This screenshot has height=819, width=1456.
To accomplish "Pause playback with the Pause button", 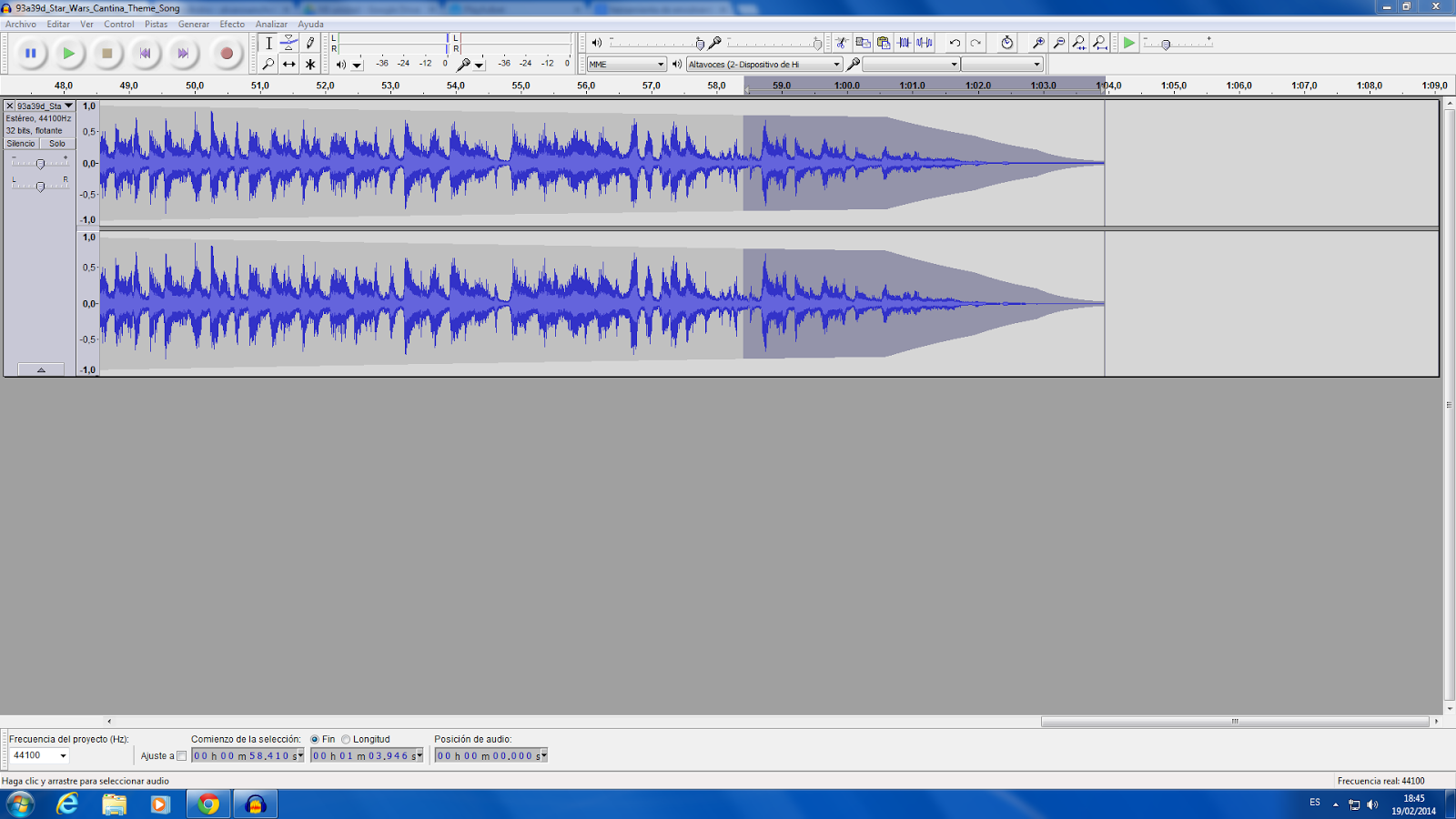I will pos(30,54).
